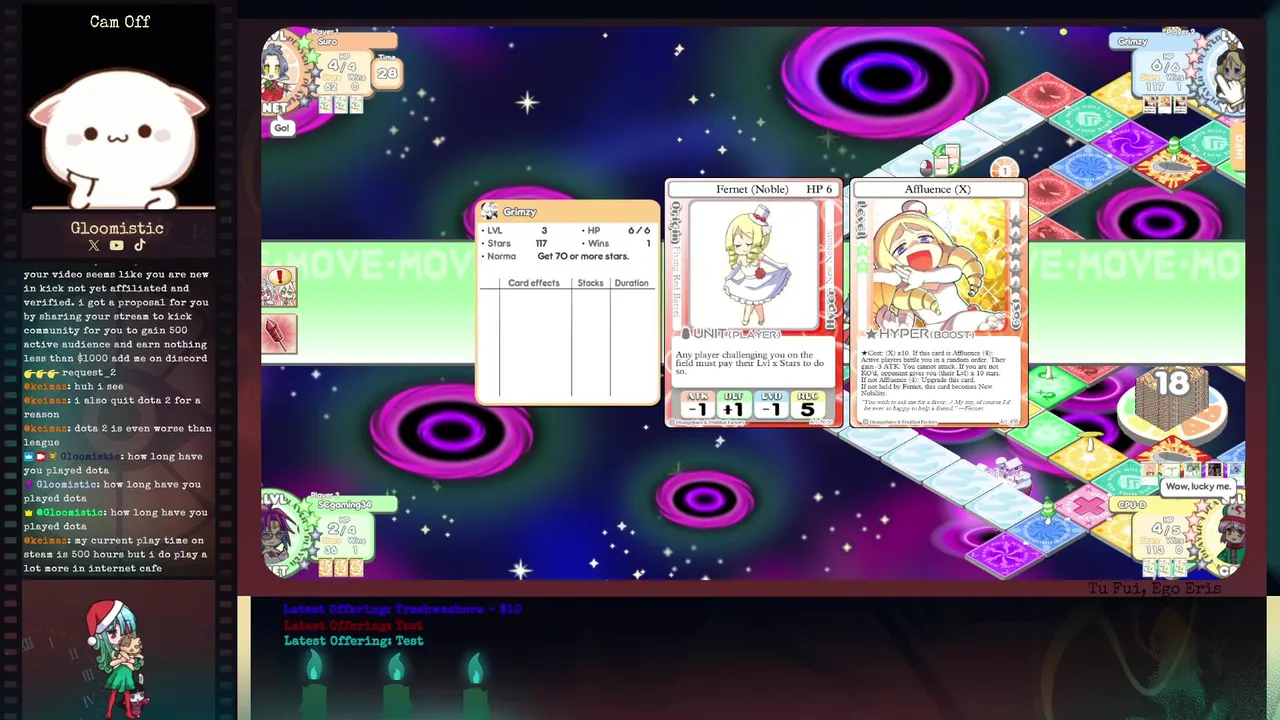Click the Gloomistic streamer name
The height and width of the screenshot is (720, 1280).
pos(117,228)
